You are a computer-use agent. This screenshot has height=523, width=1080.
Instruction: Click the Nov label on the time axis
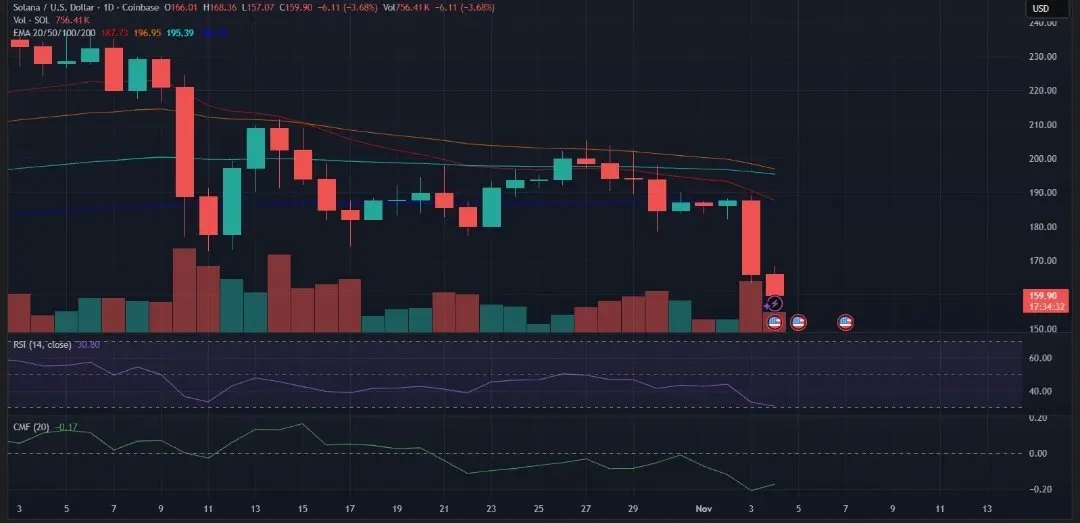704,509
